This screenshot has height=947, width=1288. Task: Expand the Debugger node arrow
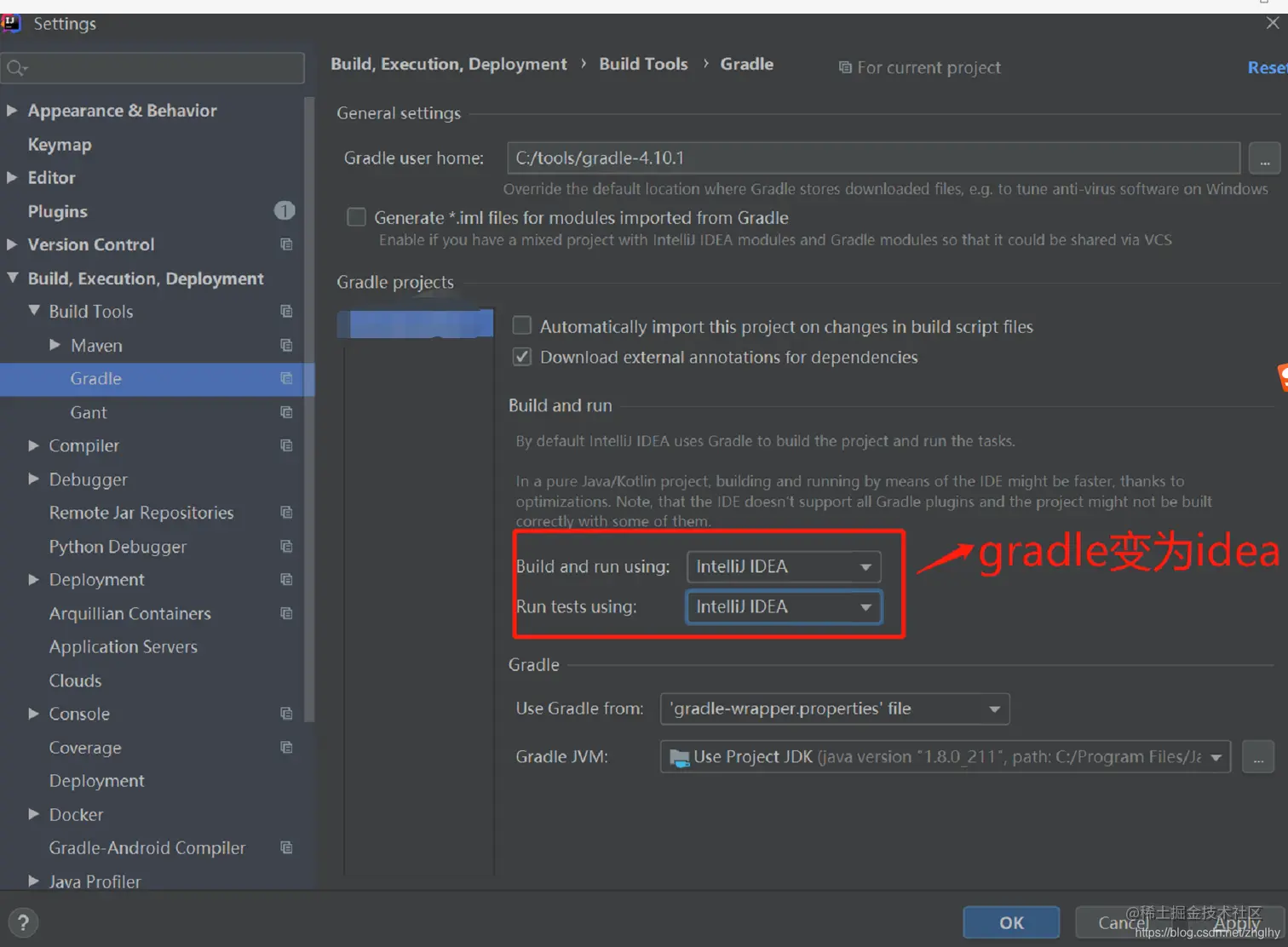click(34, 479)
